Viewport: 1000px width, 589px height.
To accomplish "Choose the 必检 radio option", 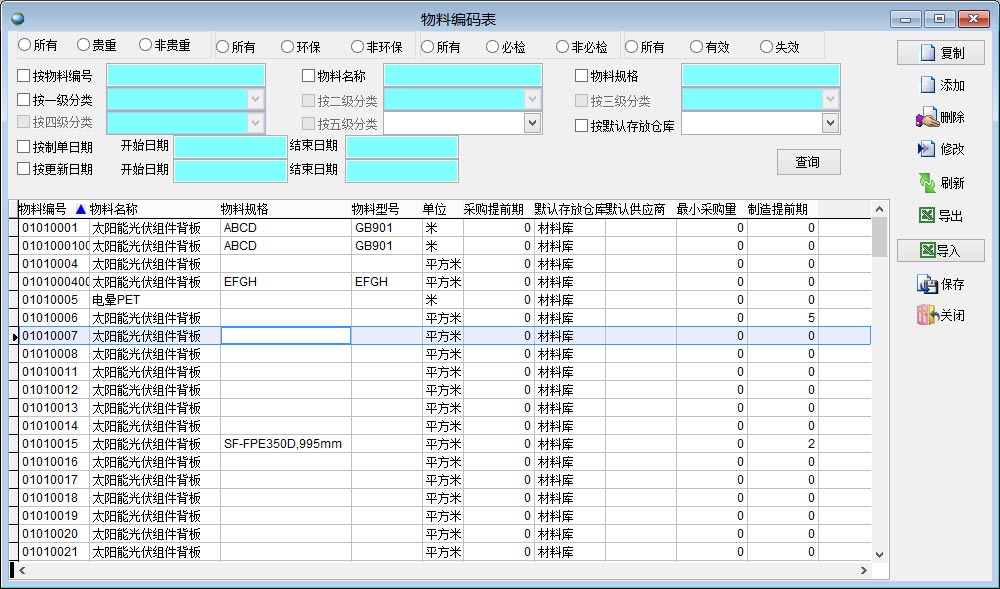I will pos(492,47).
